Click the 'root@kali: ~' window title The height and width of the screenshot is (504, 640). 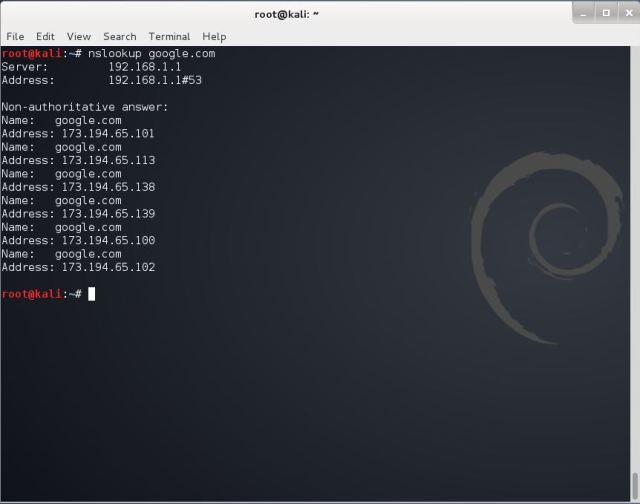[x=287, y=14]
